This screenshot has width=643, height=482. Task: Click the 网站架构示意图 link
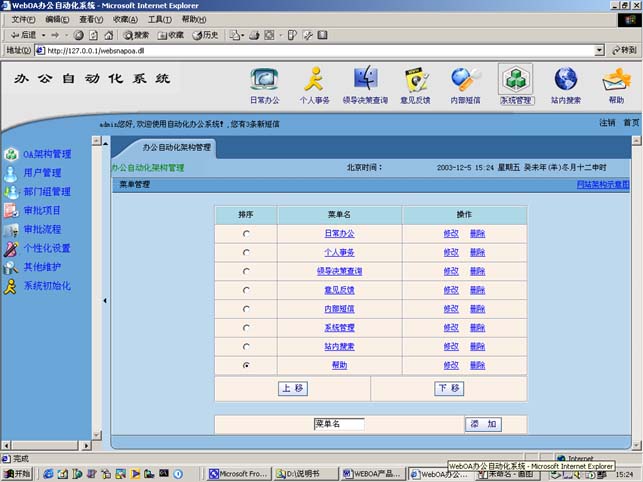[603, 185]
